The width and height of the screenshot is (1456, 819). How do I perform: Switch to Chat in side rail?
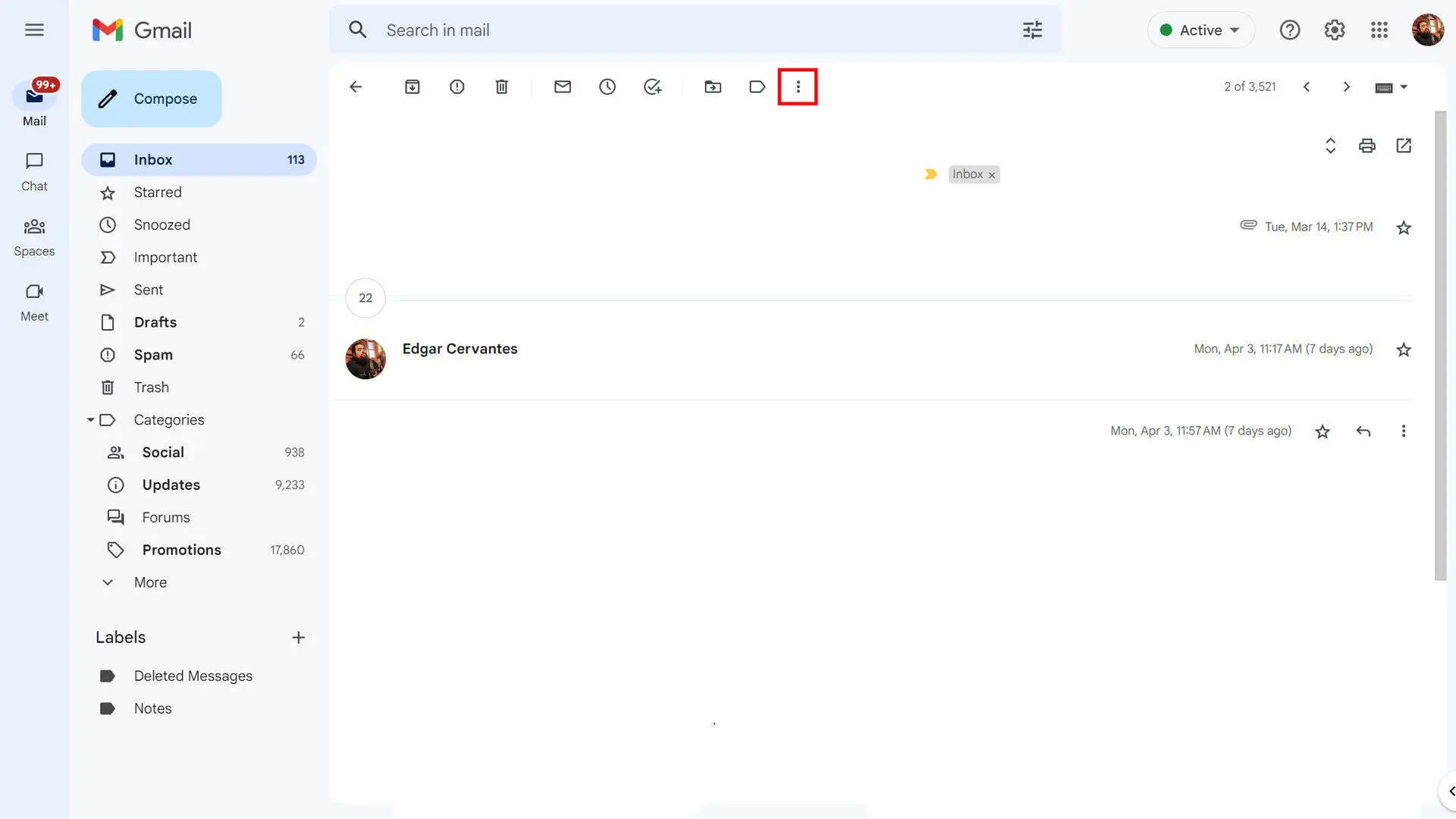coord(34,171)
